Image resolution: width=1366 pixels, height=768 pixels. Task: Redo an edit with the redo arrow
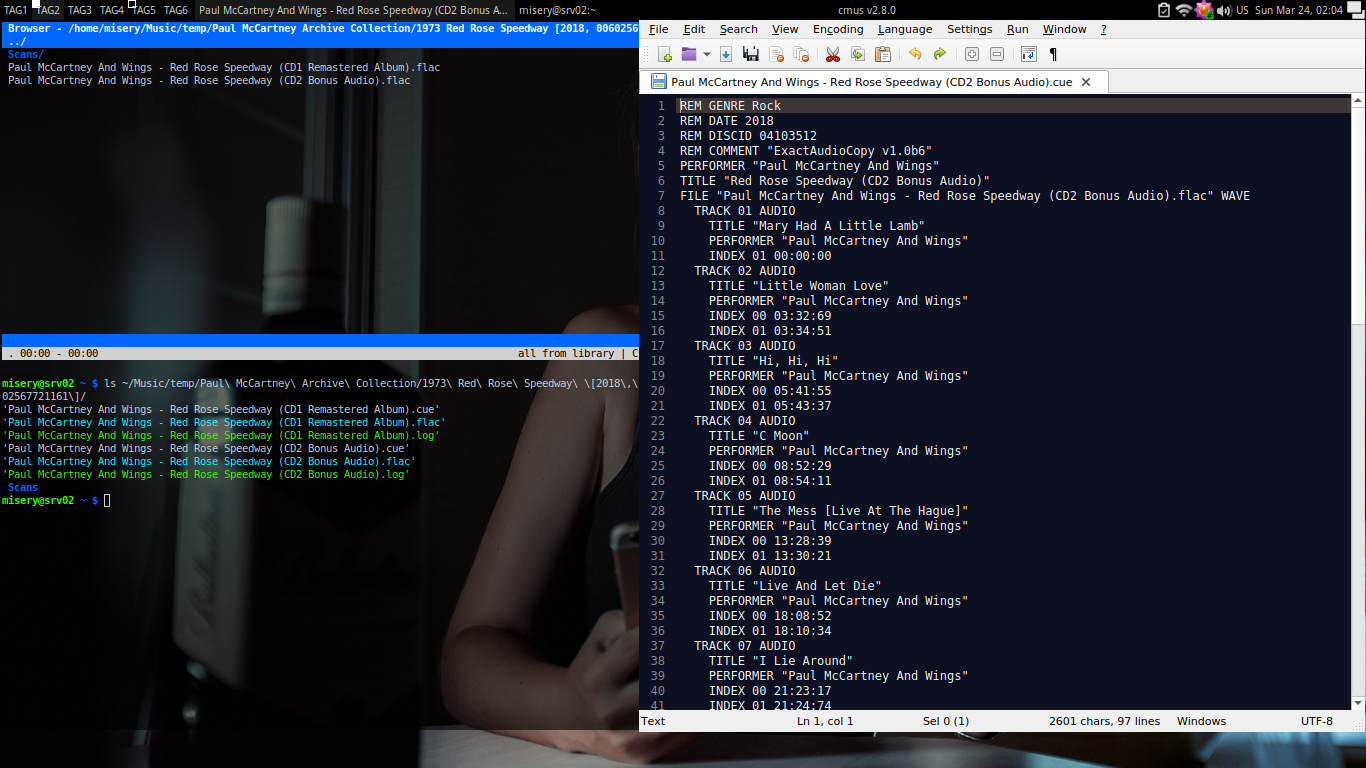940,54
